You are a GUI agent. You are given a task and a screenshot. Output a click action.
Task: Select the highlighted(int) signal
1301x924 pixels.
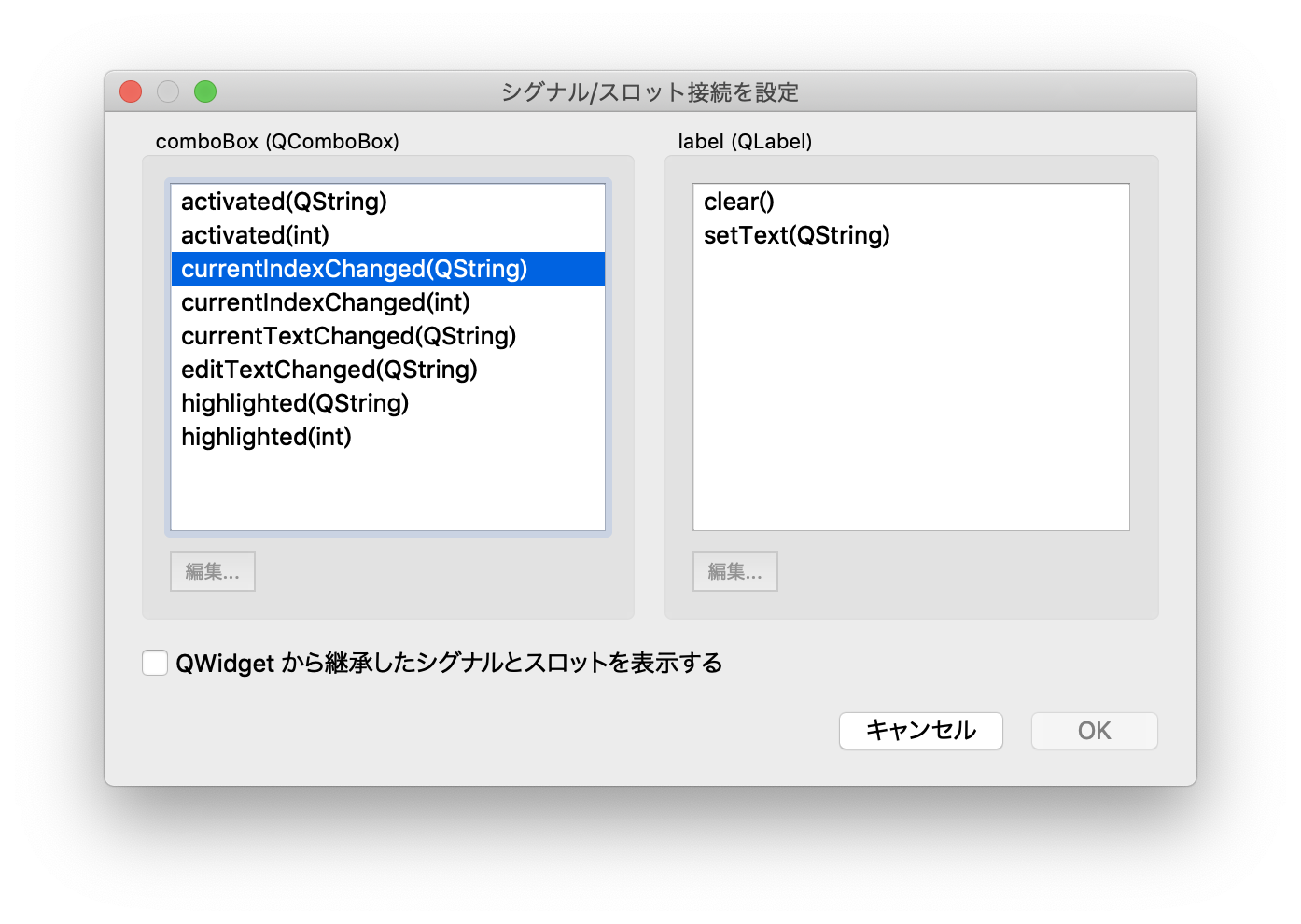click(x=266, y=437)
